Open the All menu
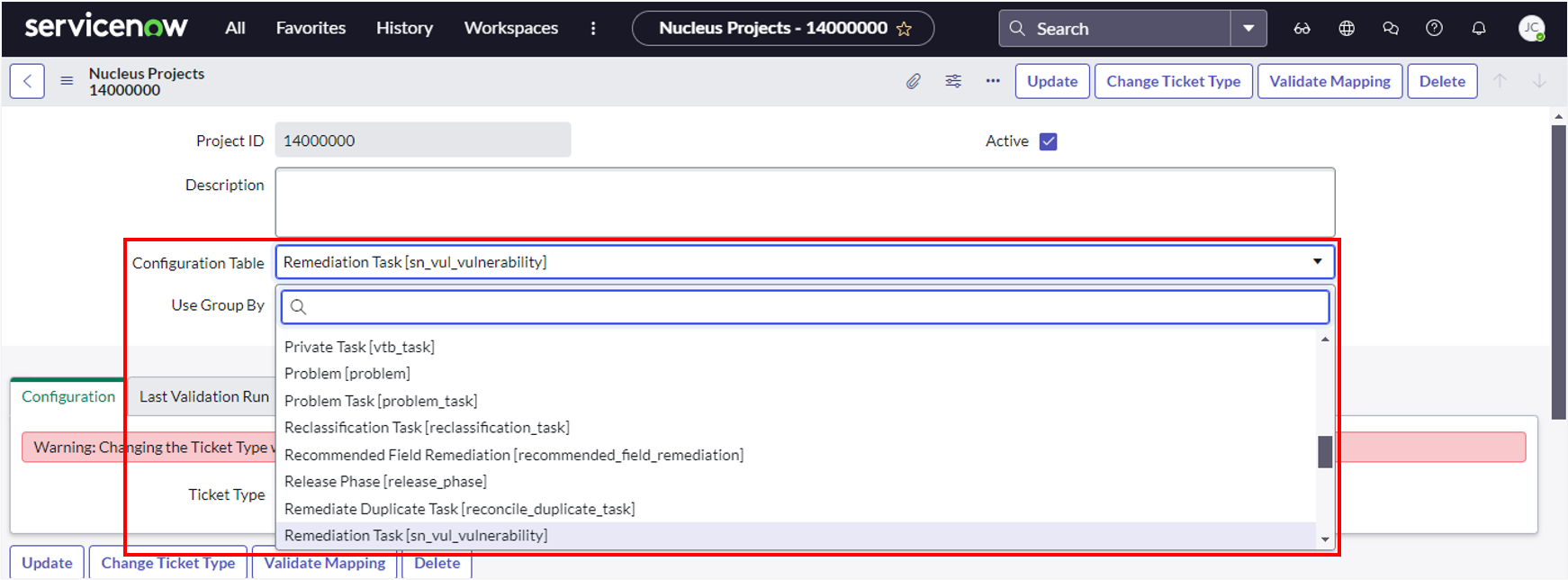 pyautogui.click(x=235, y=28)
